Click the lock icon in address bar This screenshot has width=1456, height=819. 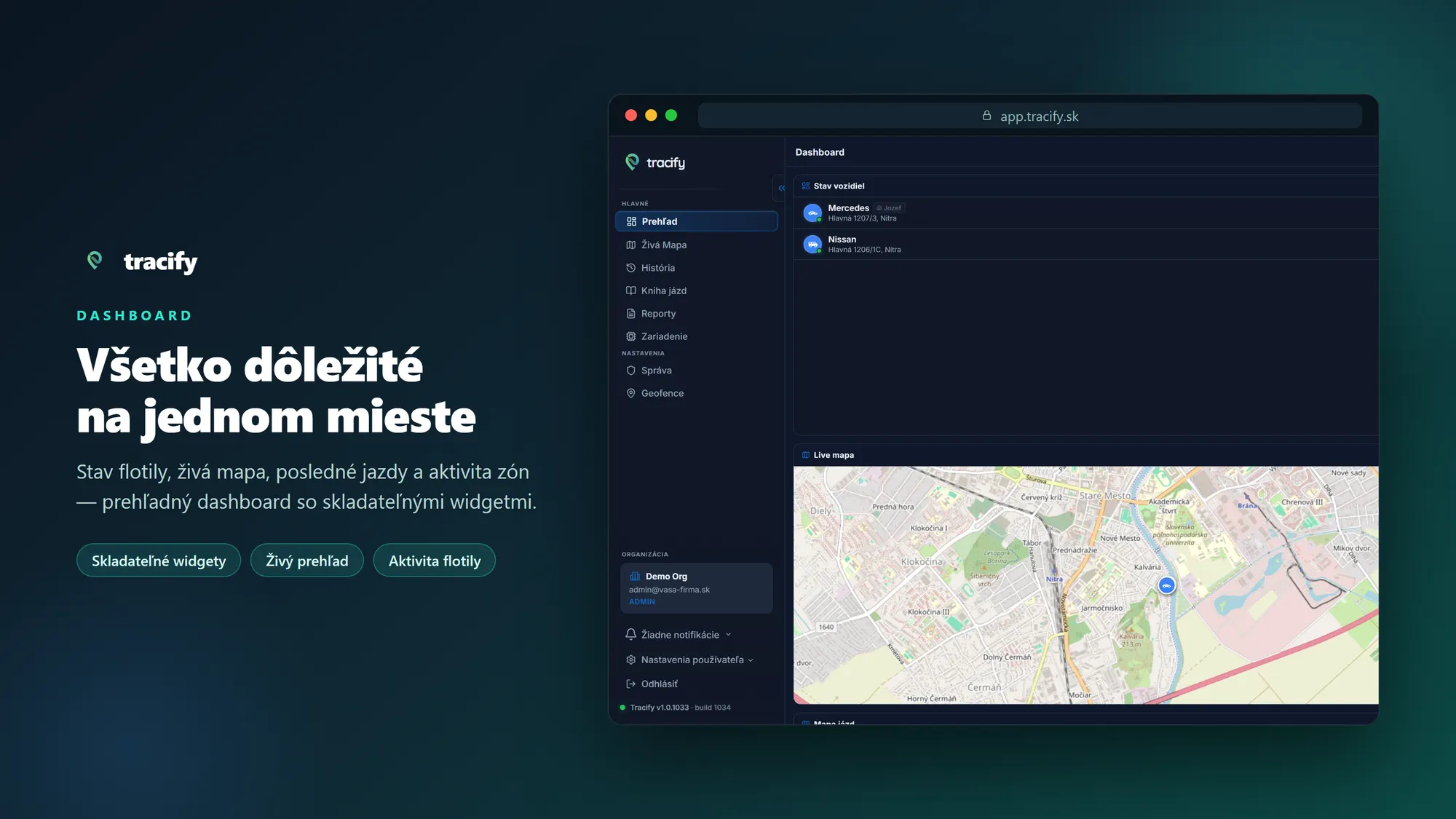click(x=986, y=116)
